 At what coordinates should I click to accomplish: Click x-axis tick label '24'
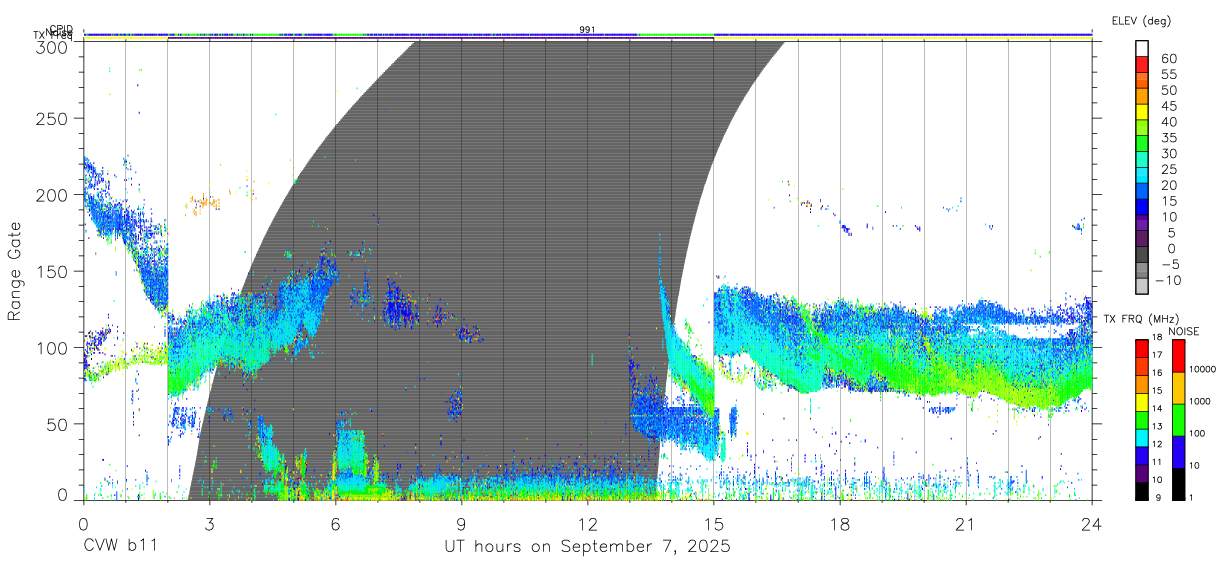(x=1091, y=523)
